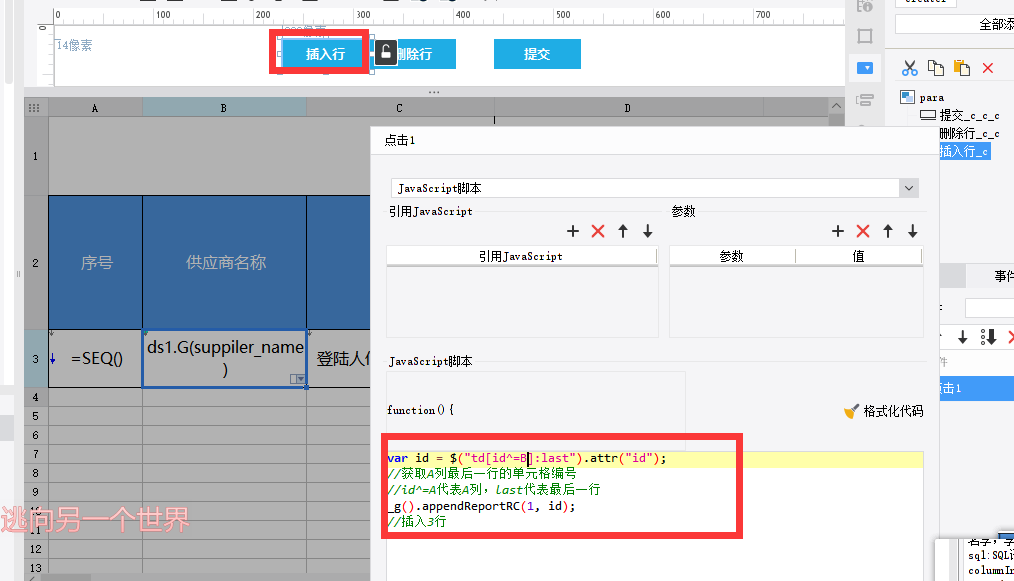Image resolution: width=1014 pixels, height=581 pixels.
Task: Click the select-all grid corner icon
Action: 34,108
